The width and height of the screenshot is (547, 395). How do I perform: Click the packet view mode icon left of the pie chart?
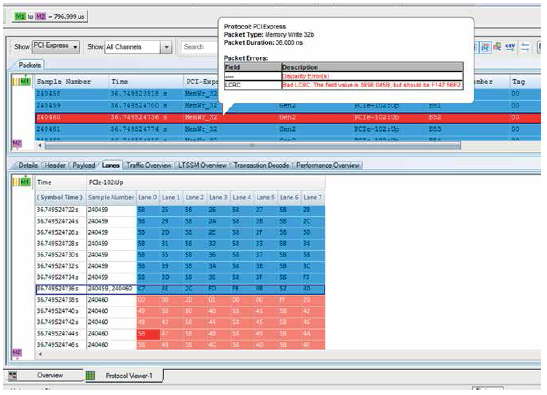485,47
